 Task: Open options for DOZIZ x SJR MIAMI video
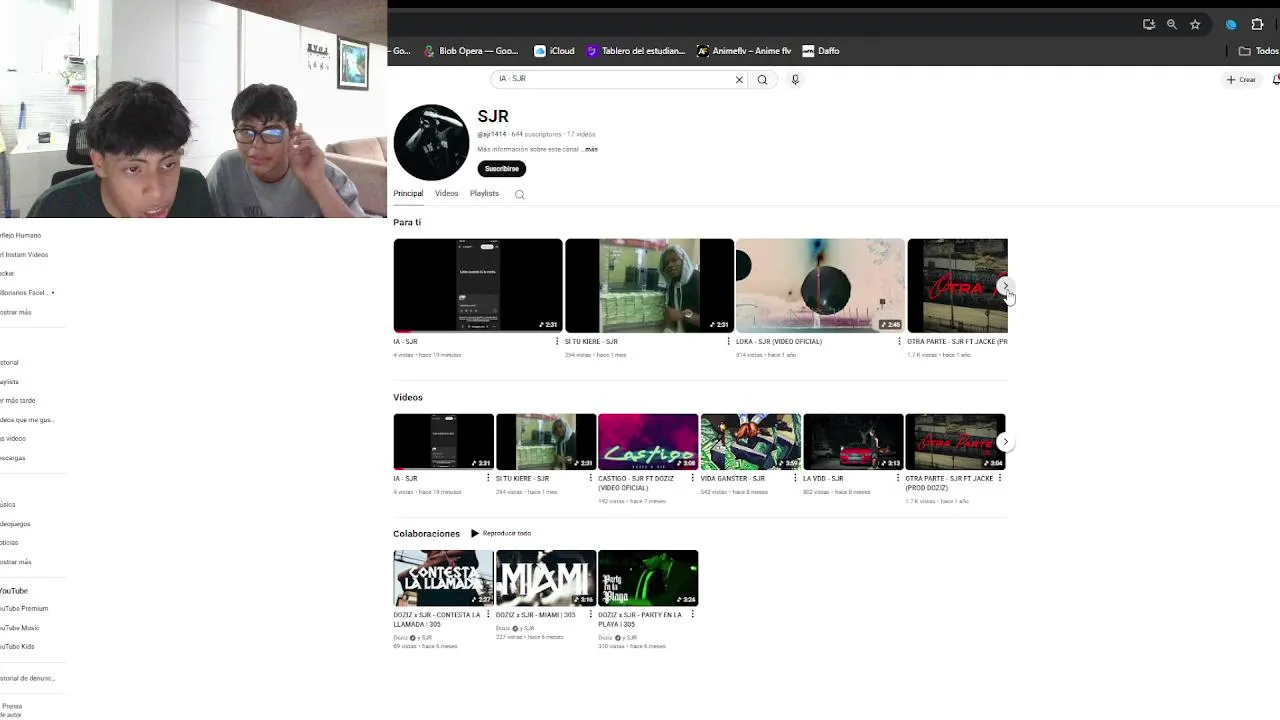click(590, 615)
